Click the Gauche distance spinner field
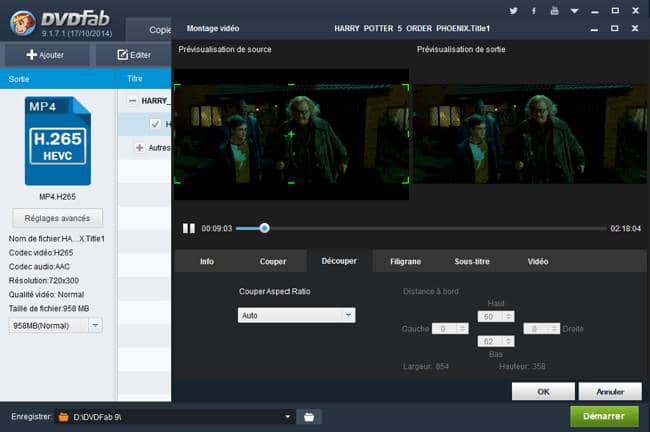Viewport: 650px width, 432px height. 450,329
